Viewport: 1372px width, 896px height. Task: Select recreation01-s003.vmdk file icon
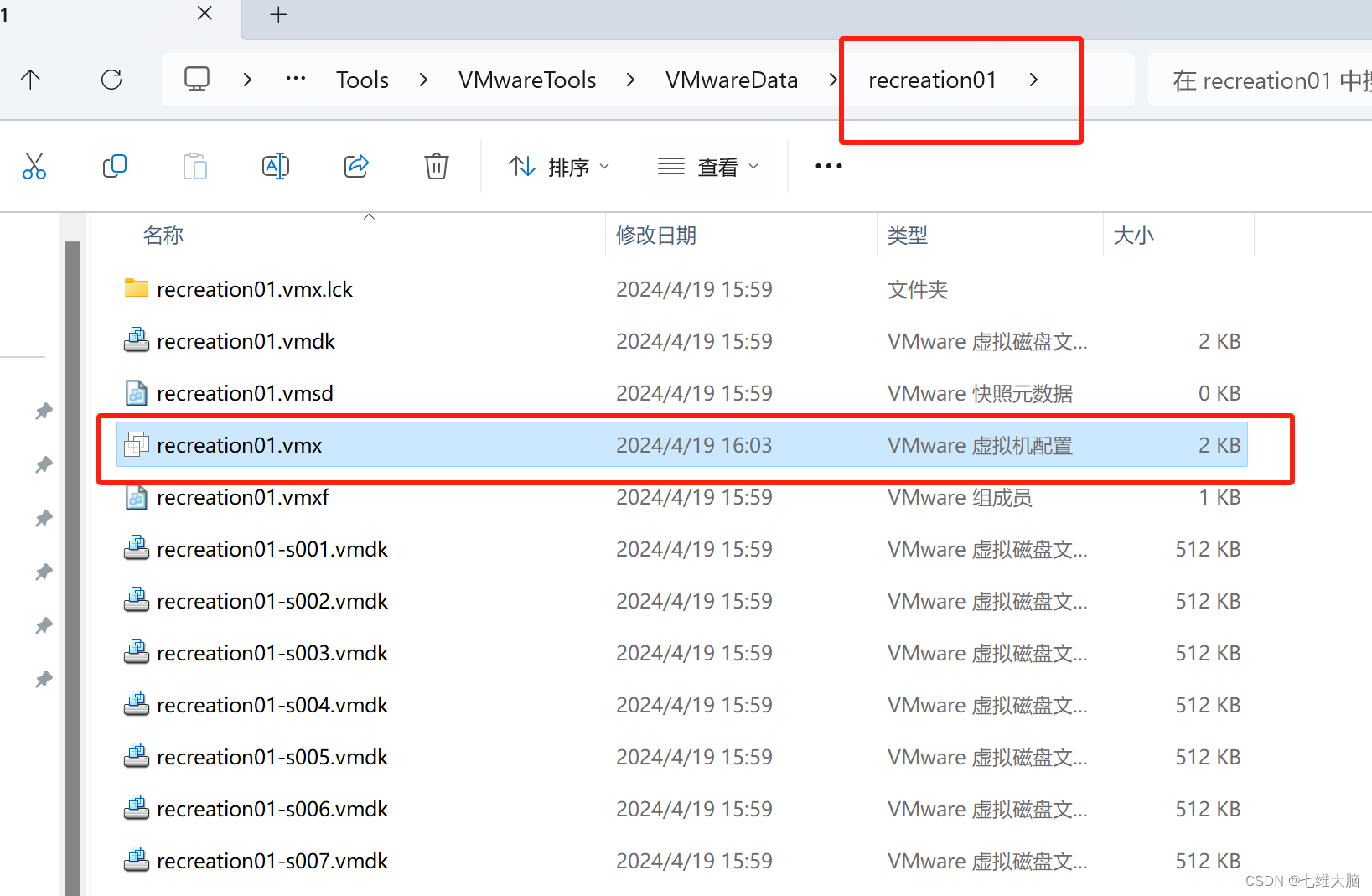click(x=137, y=652)
